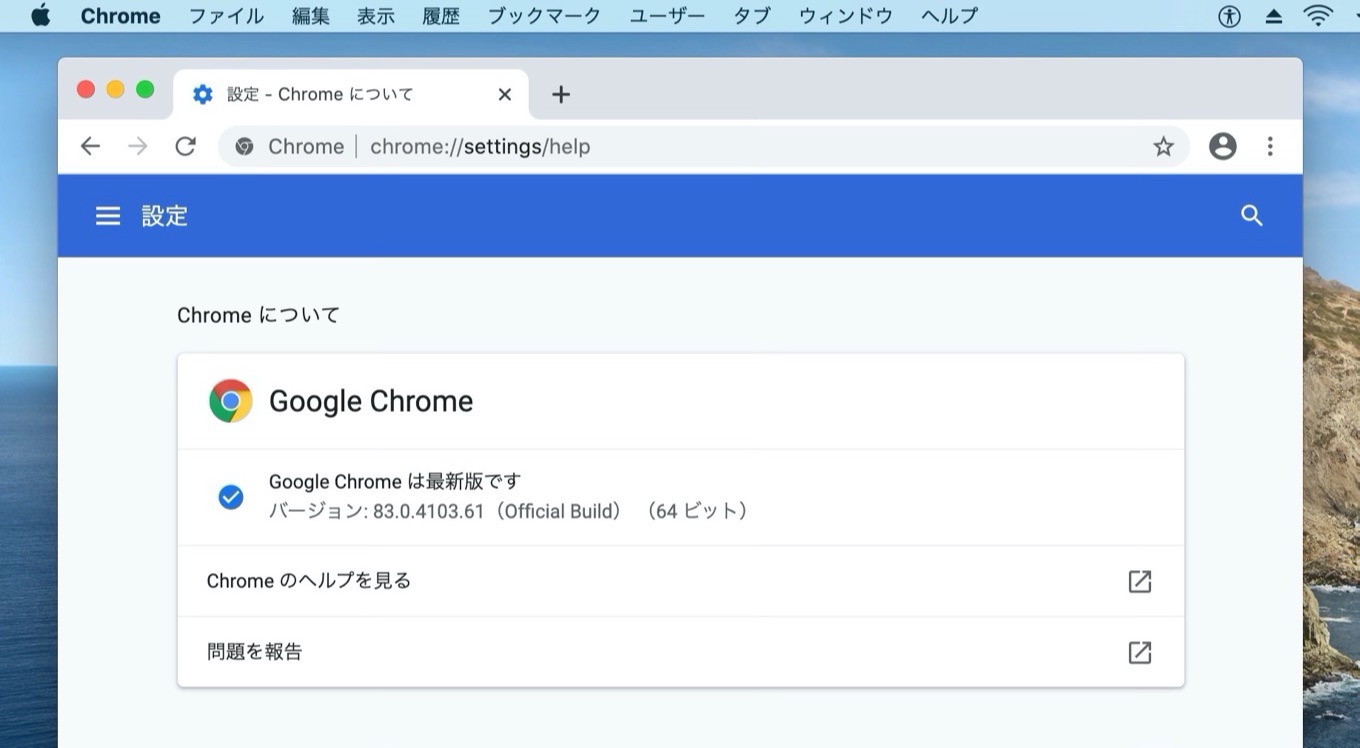The height and width of the screenshot is (748, 1360).
Task: Open the profile avatar menu
Action: [x=1222, y=147]
